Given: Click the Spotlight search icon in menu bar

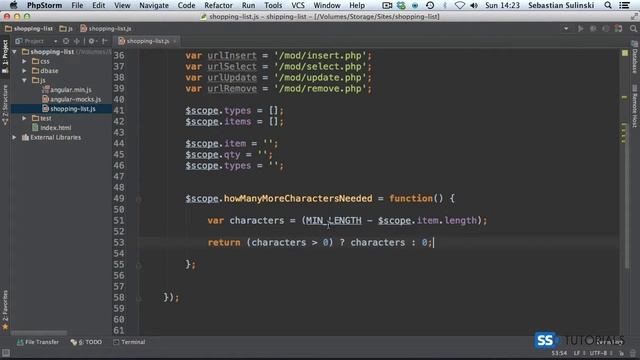Looking at the screenshot, I should pyautogui.click(x=608, y=5).
